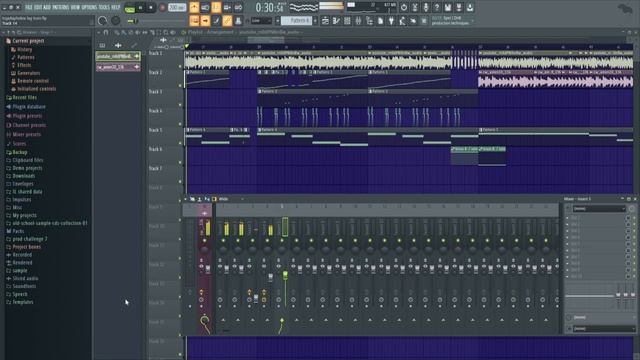The height and width of the screenshot is (360, 640).
Task: Open the Piano roll view icon
Action: click(x=336, y=21)
